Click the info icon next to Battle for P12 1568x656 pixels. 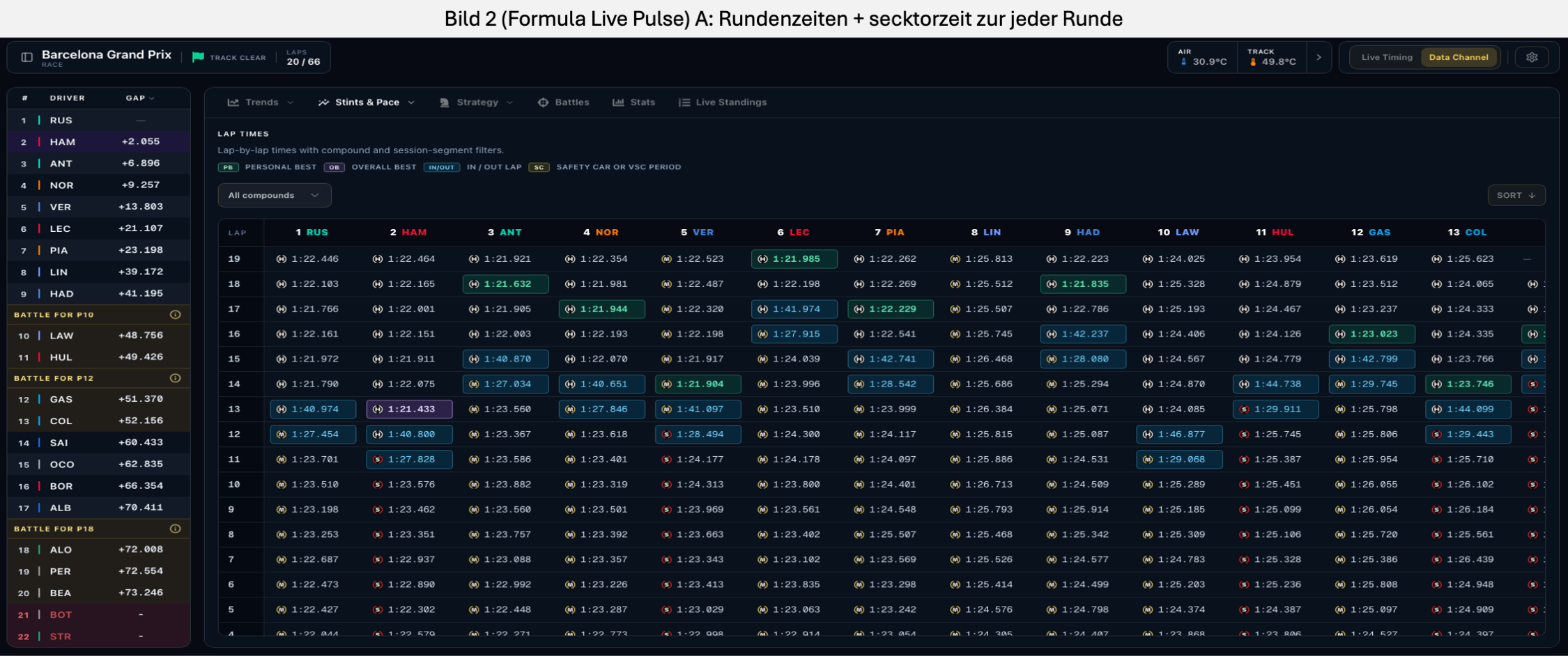click(x=176, y=378)
